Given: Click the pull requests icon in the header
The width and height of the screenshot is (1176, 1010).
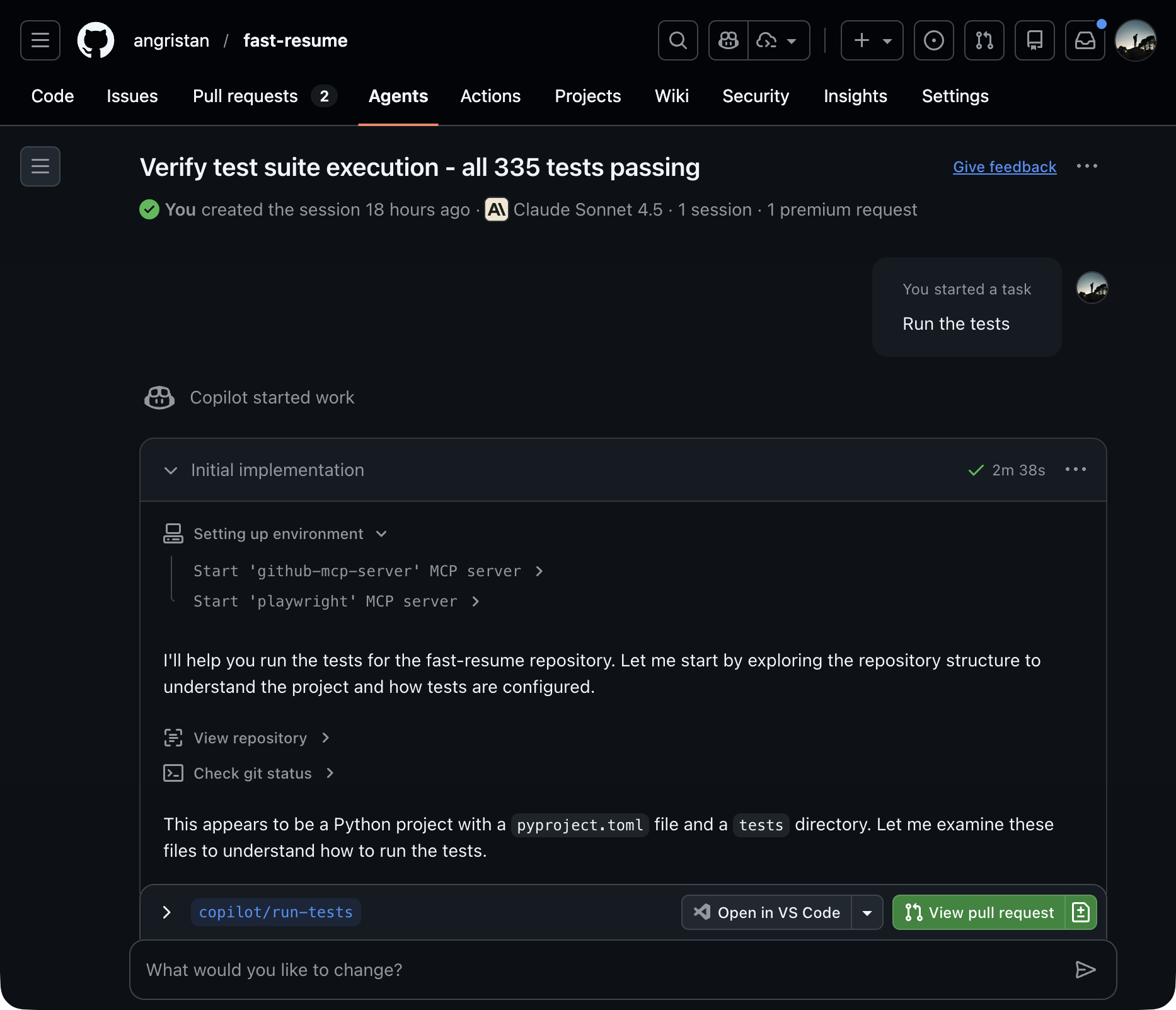Looking at the screenshot, I should (x=984, y=40).
